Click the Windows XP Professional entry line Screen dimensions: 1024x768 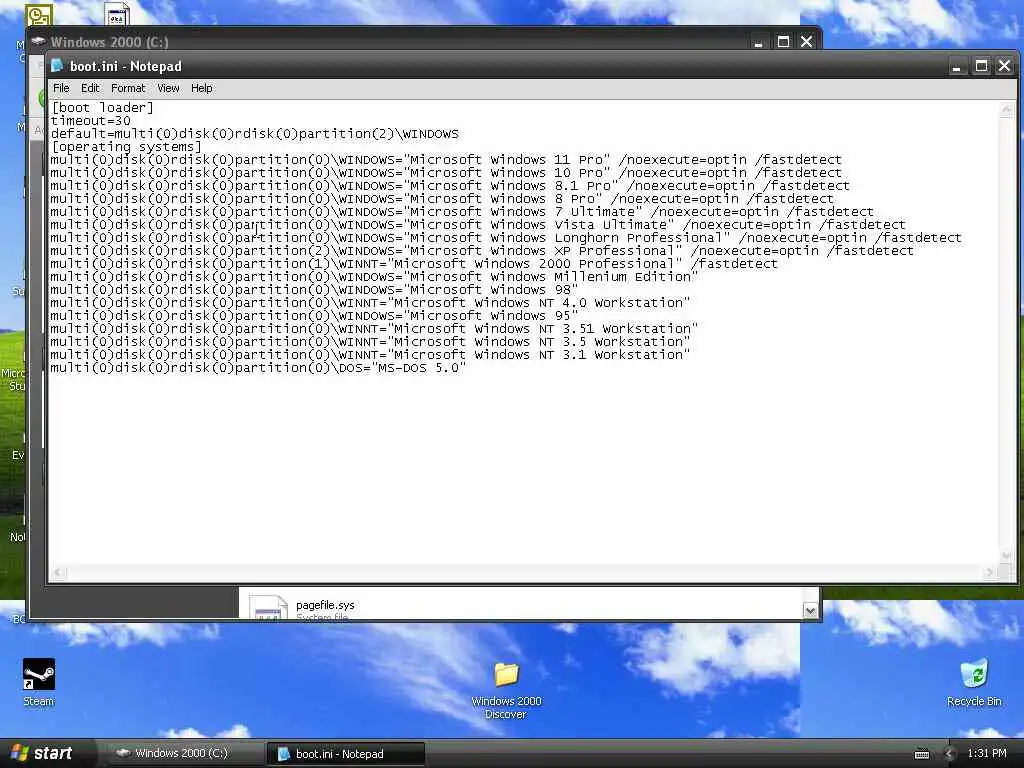[482, 251]
